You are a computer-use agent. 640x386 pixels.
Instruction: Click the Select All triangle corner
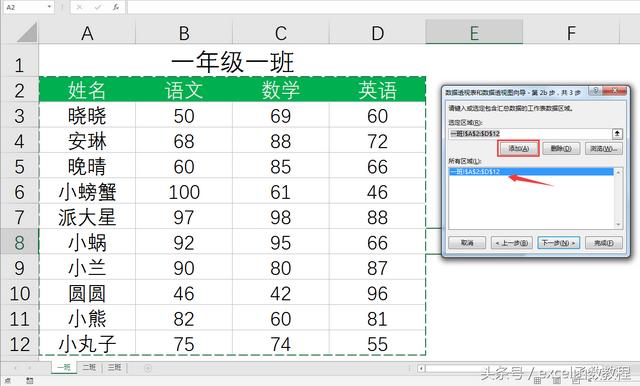point(27,32)
